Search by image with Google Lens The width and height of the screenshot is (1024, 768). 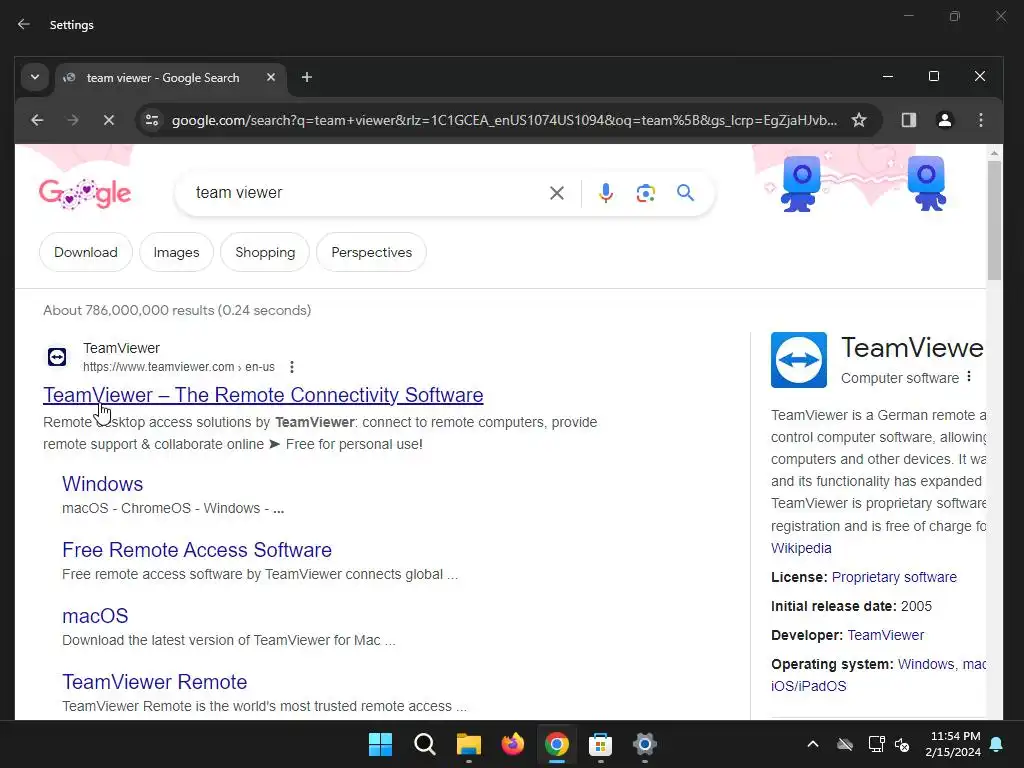coord(645,193)
